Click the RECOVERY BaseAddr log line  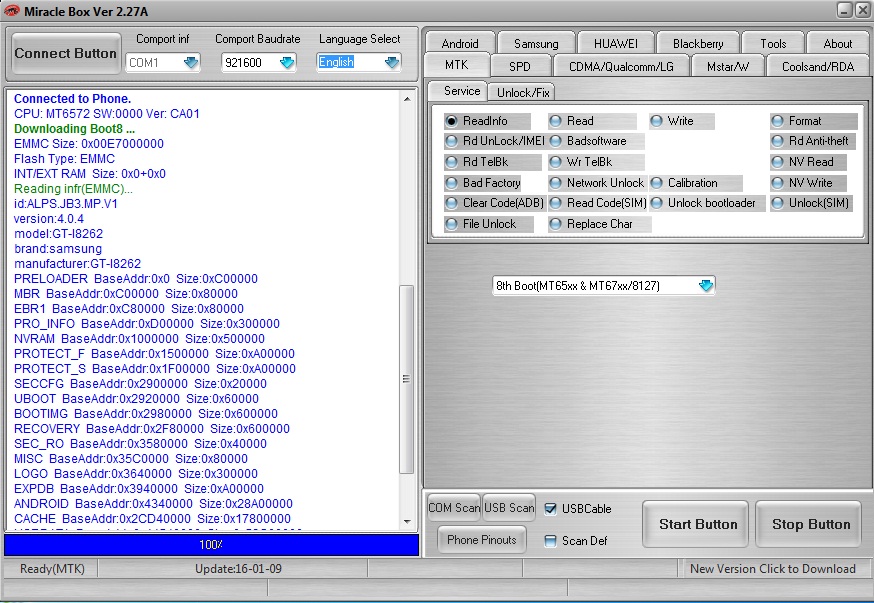point(152,429)
